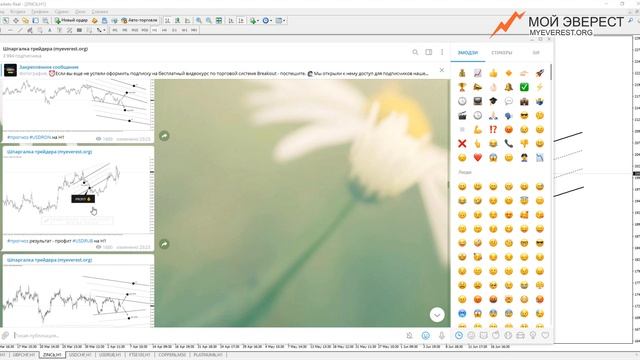Viewport: 640px width, 360px height.
Task: Select the crosshair tool in toolbar
Action: point(16,20)
